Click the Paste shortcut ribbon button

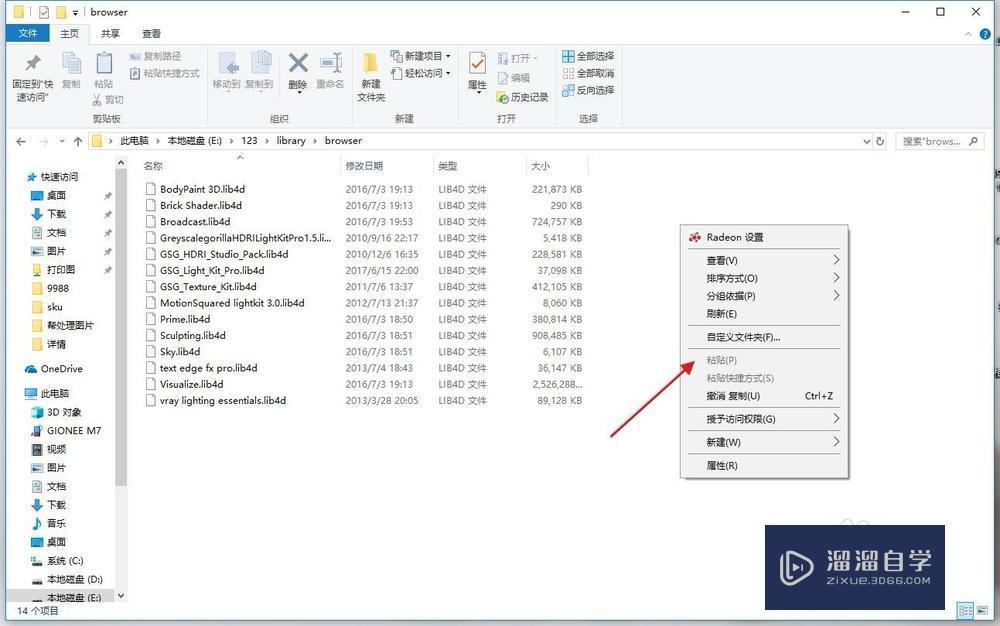[x=165, y=73]
